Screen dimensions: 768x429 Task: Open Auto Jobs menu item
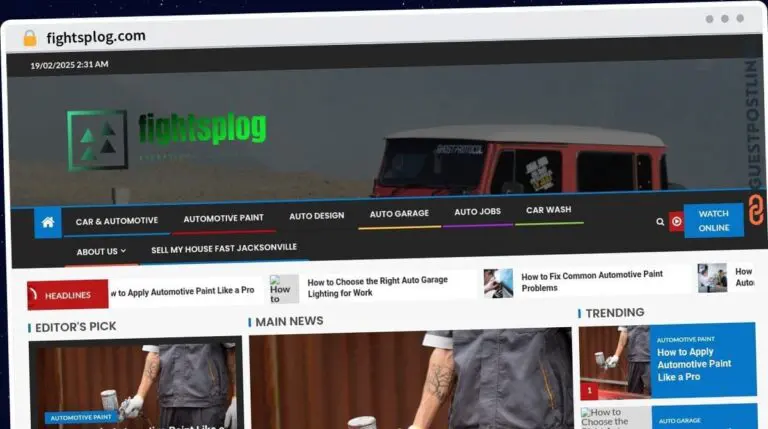point(477,212)
